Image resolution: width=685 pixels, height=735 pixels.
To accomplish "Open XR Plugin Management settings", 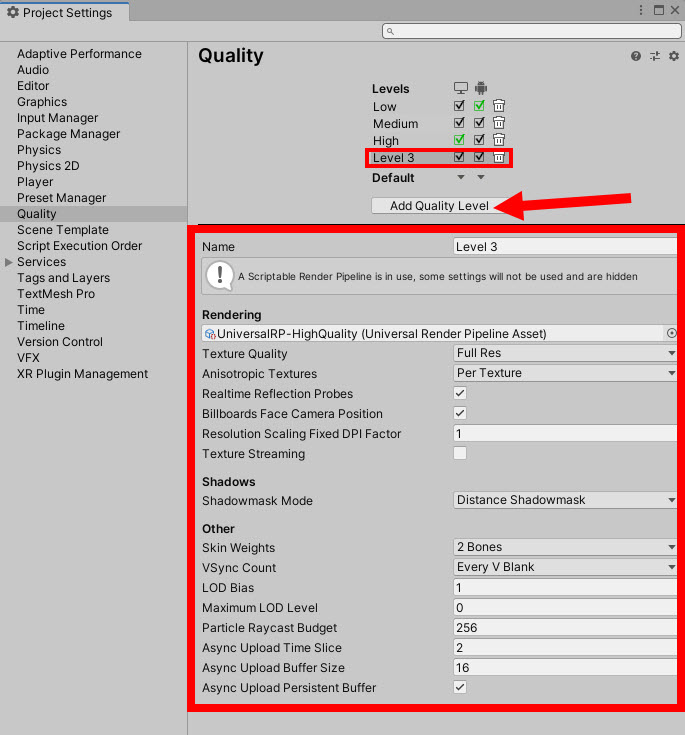I will point(83,374).
